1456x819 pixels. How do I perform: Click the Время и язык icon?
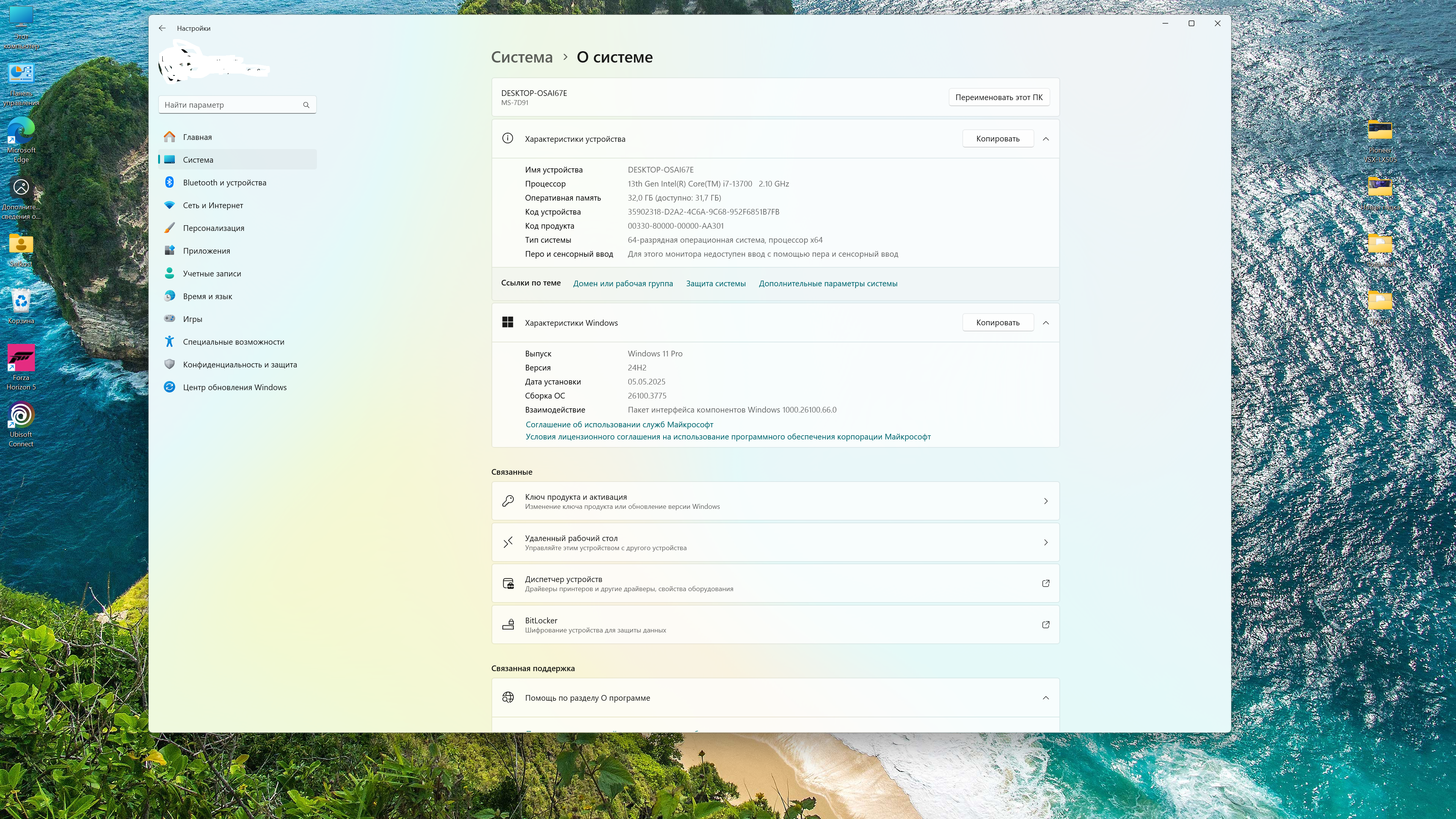169,296
